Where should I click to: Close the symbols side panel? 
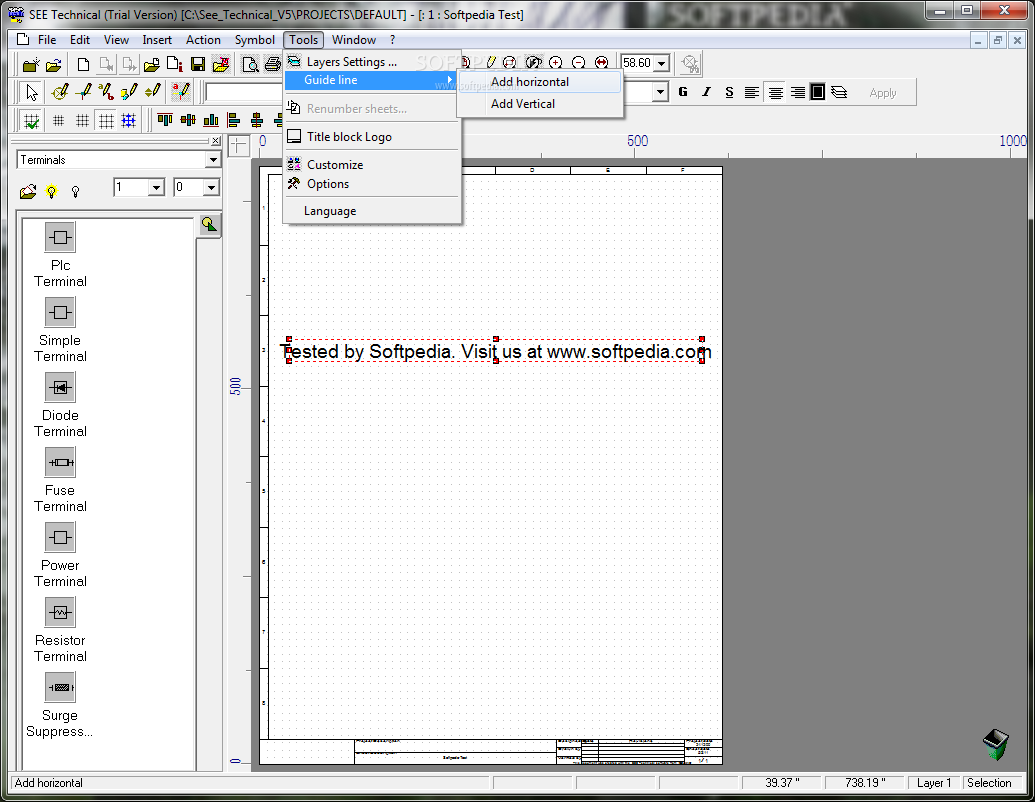coord(215,141)
